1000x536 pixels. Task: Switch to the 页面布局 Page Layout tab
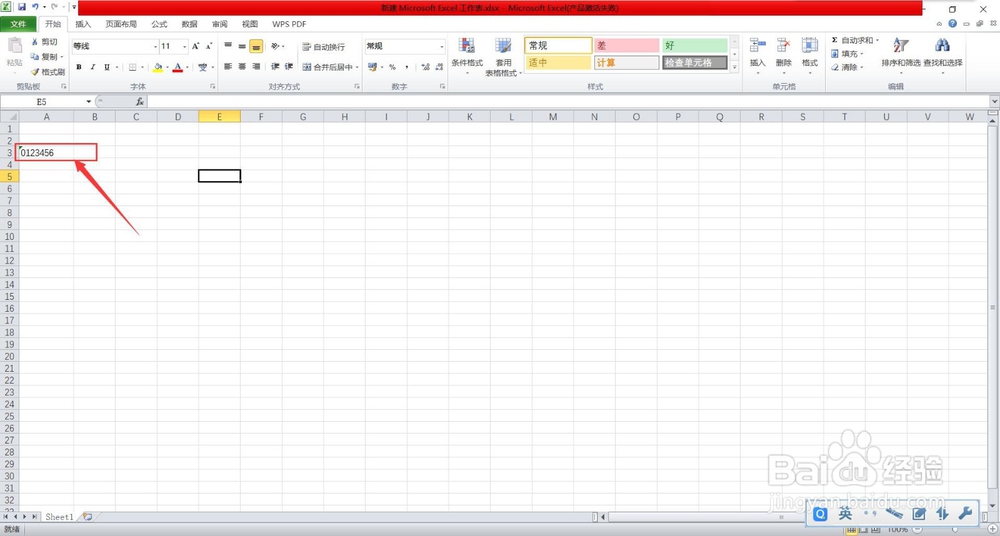(121, 24)
